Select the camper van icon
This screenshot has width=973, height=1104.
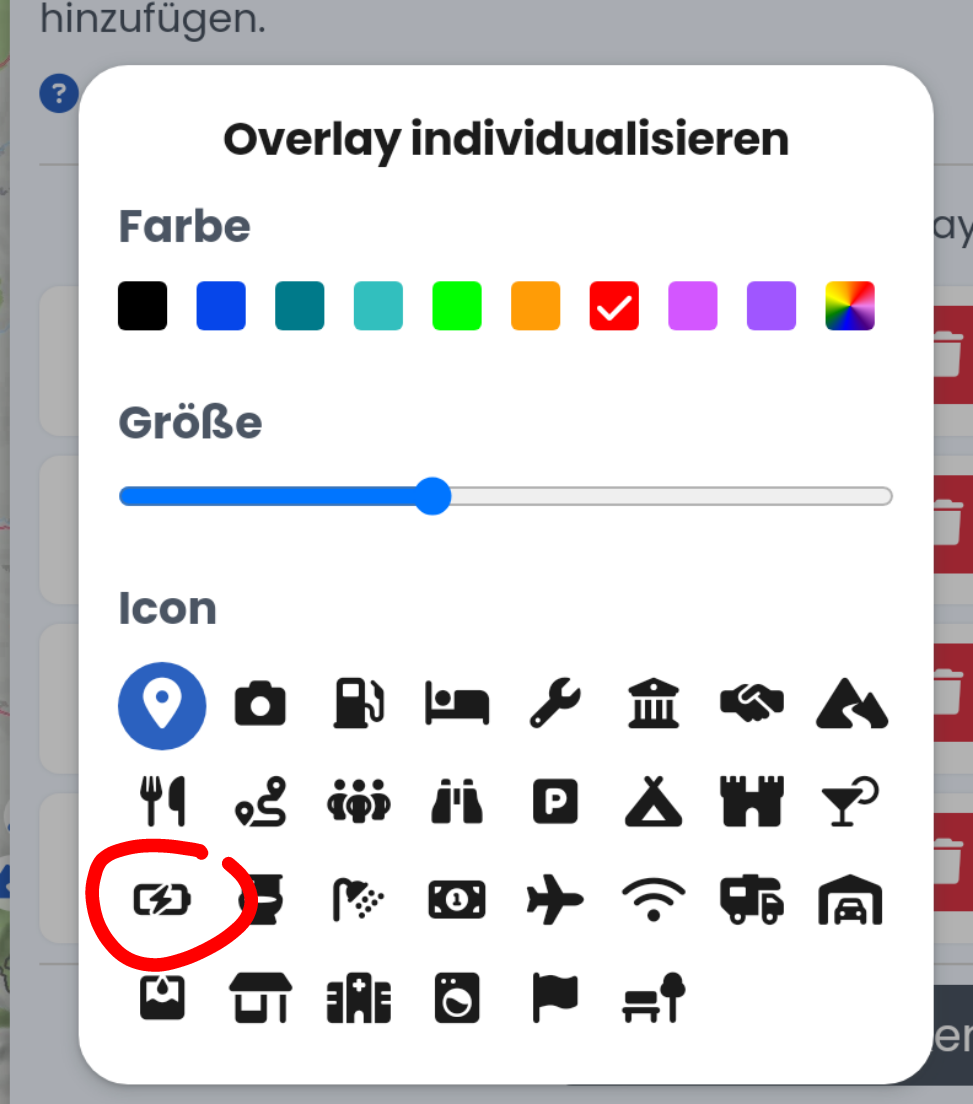(752, 900)
